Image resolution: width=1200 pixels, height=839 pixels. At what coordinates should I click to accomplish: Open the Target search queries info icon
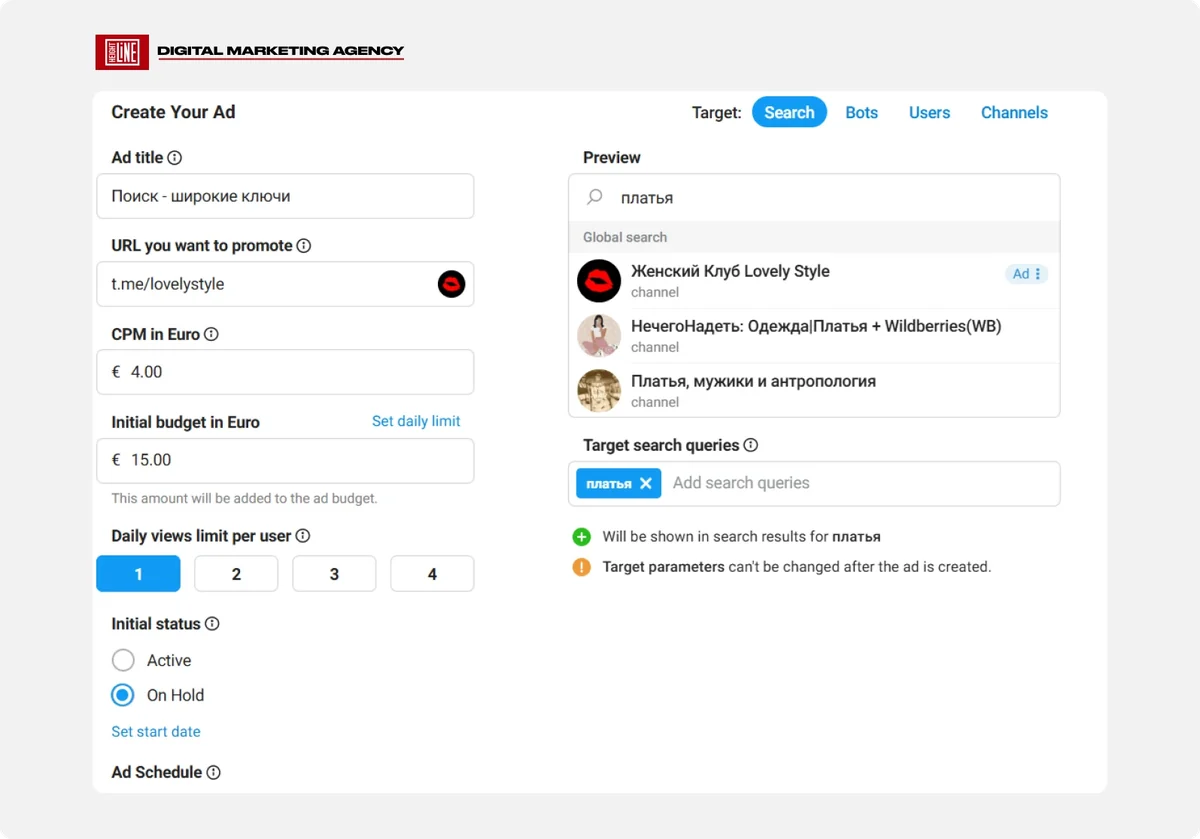(x=751, y=446)
